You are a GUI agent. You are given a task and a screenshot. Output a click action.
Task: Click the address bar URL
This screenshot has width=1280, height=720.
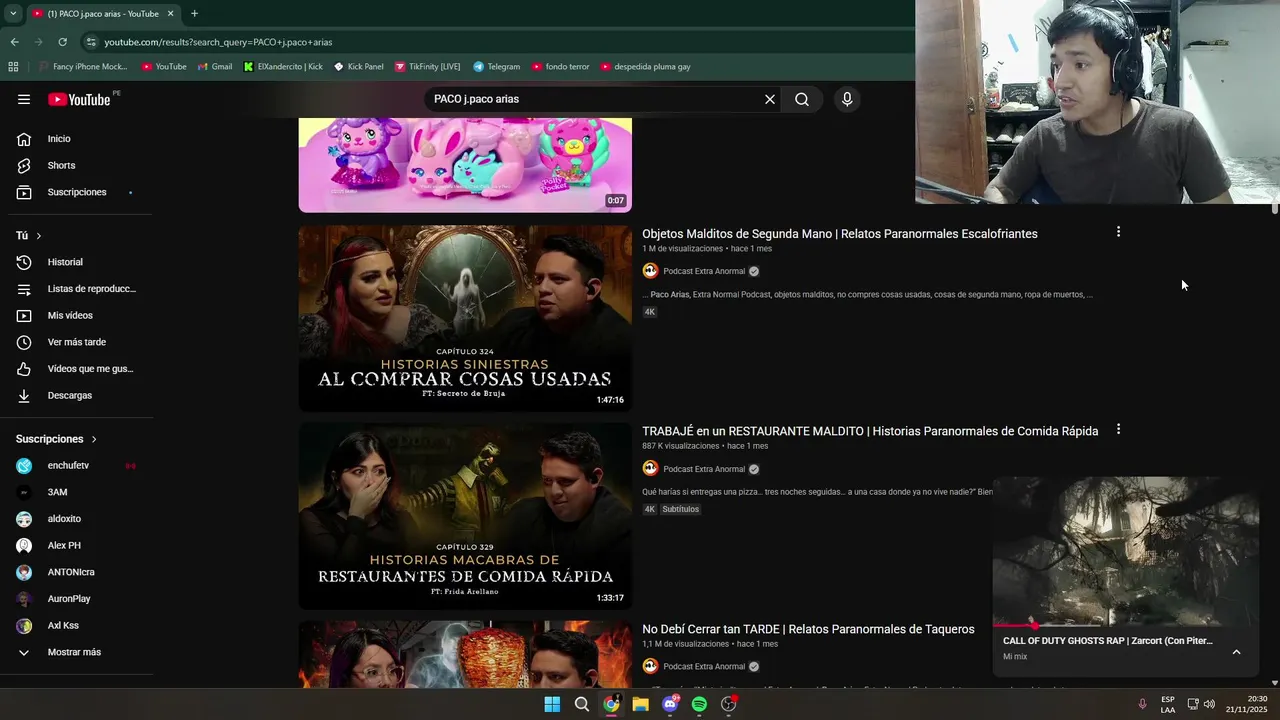pos(218,42)
